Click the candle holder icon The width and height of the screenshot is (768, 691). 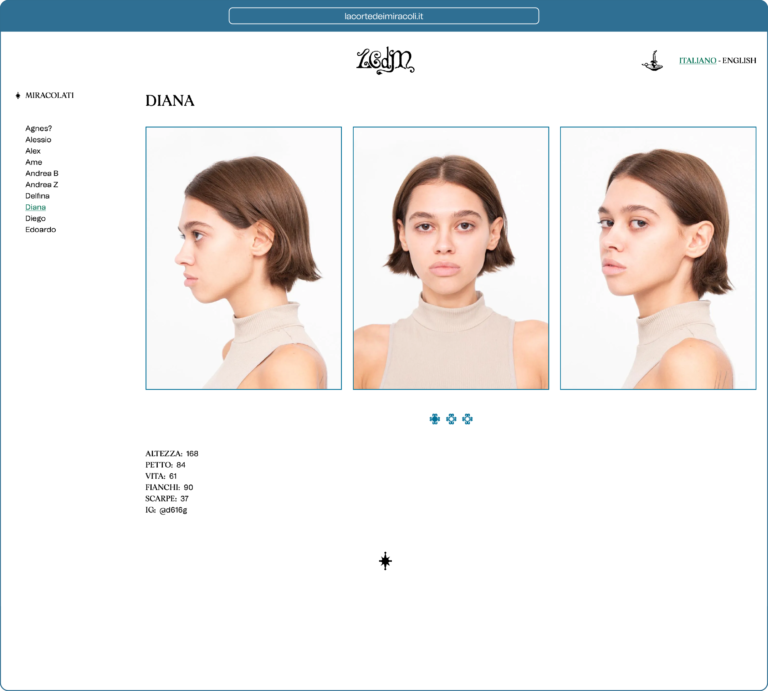pyautogui.click(x=652, y=61)
